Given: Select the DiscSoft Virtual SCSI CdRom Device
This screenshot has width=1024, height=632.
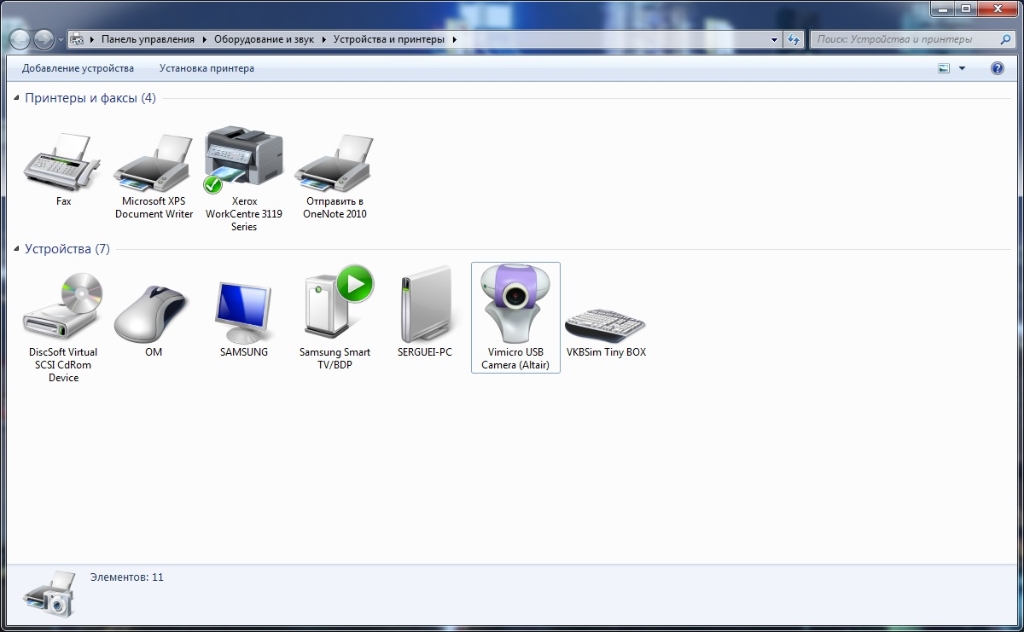Looking at the screenshot, I should [63, 307].
